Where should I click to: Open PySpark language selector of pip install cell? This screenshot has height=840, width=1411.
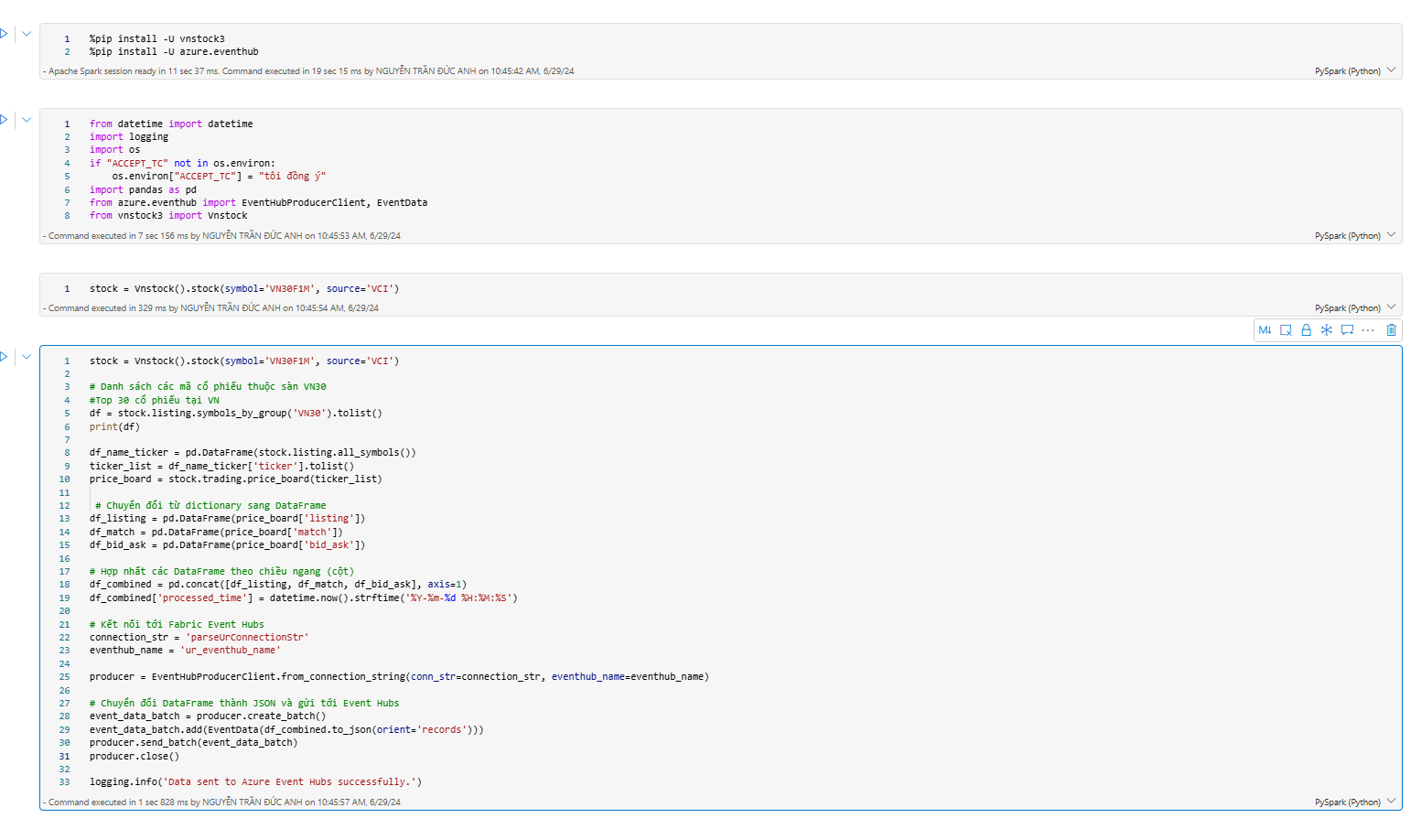point(1355,70)
